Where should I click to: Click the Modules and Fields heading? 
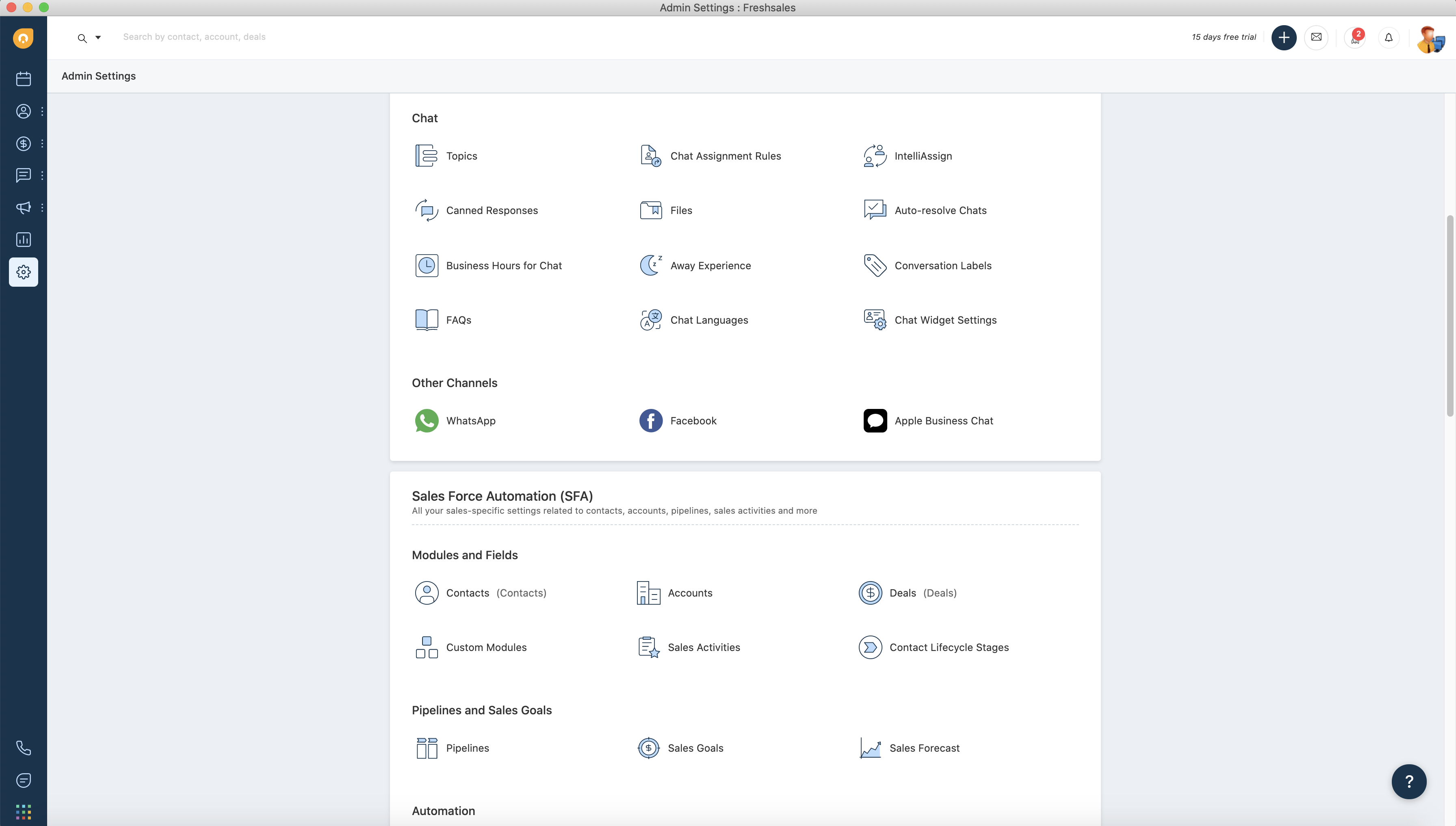point(465,555)
